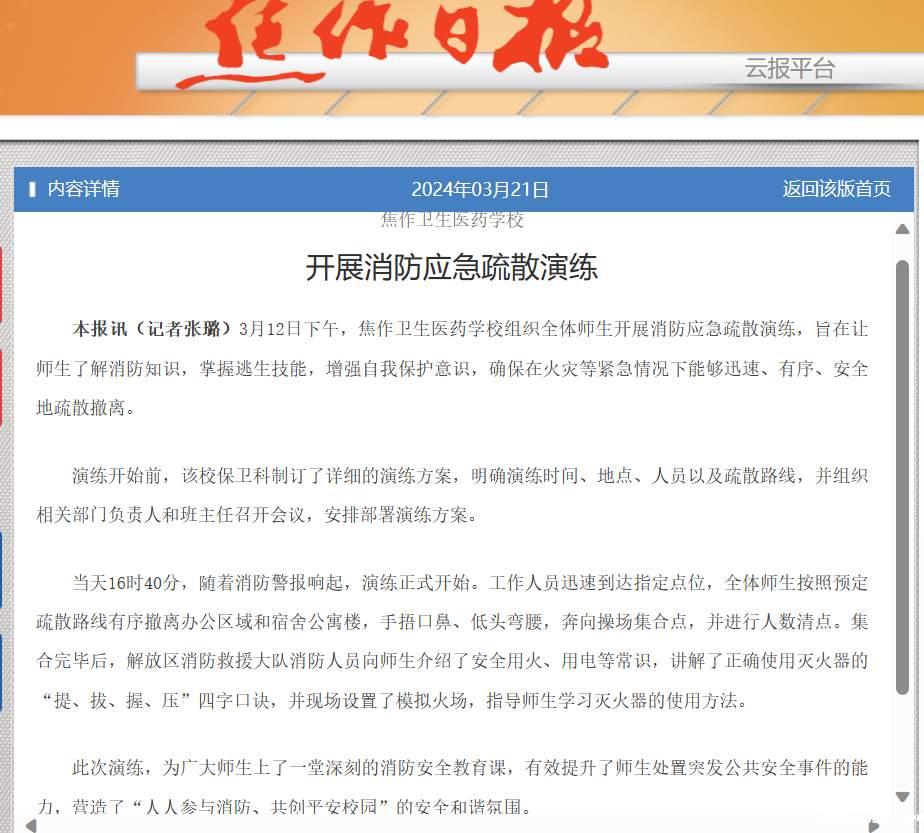Open the 返回该版首页 link
Screen dimensions: 924x833
[x=836, y=189]
